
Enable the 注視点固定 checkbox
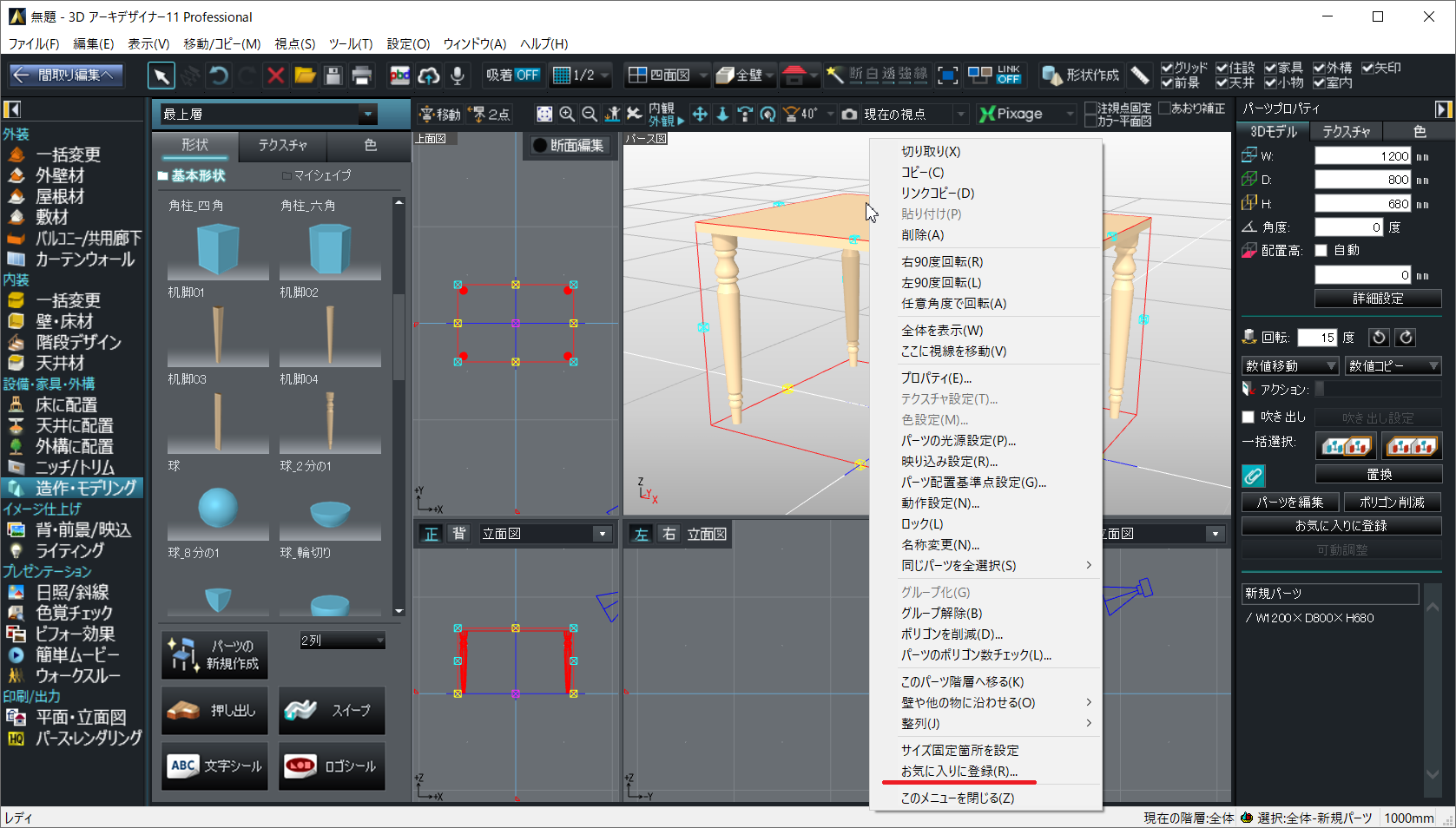click(1090, 108)
